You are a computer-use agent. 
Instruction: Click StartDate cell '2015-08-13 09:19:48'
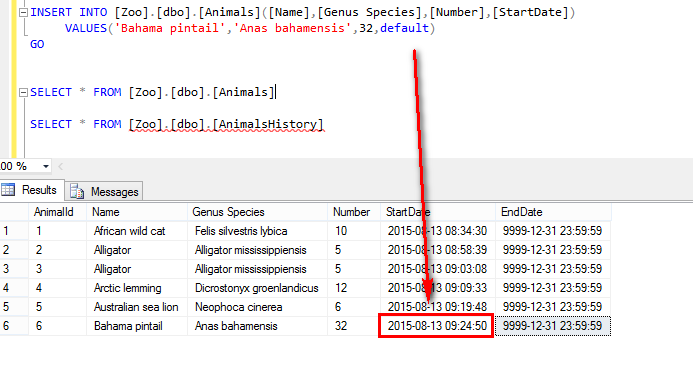438,307
